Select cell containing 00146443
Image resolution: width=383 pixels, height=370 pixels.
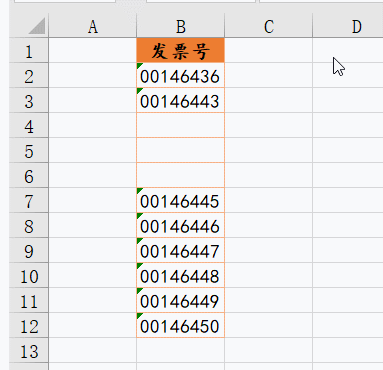181,100
